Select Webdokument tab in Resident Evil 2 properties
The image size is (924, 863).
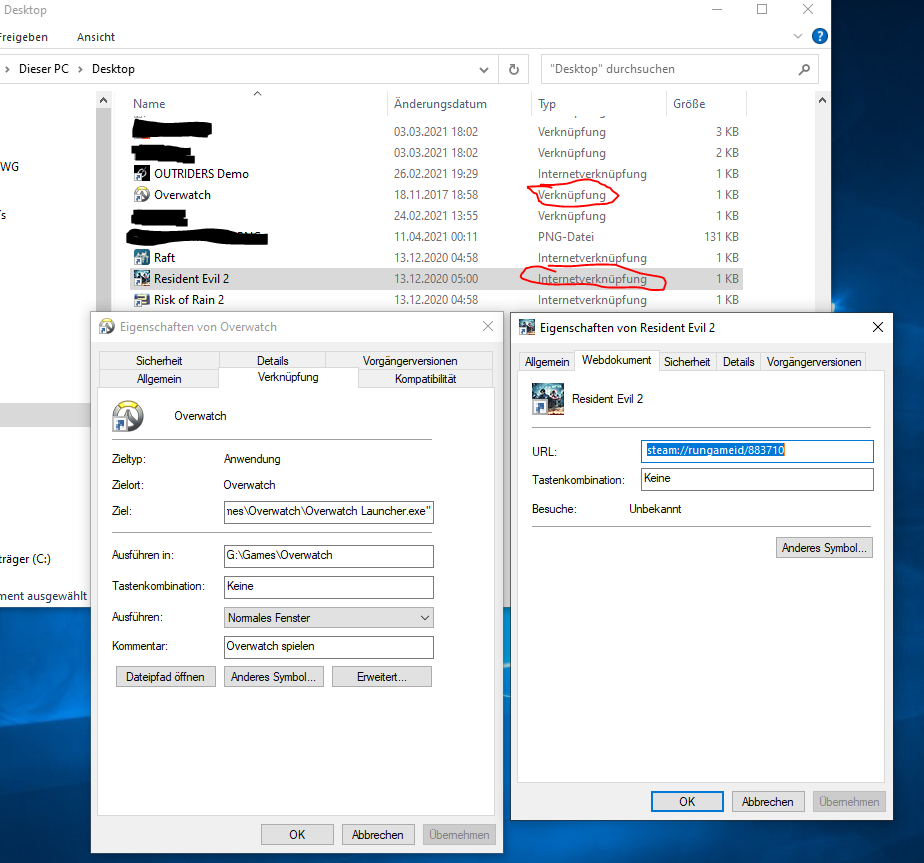pos(616,360)
